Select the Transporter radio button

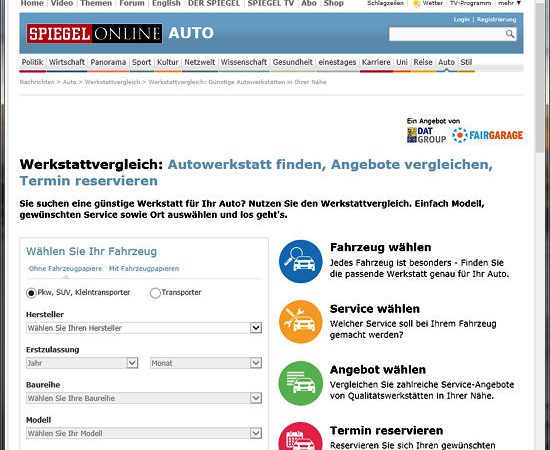point(155,293)
